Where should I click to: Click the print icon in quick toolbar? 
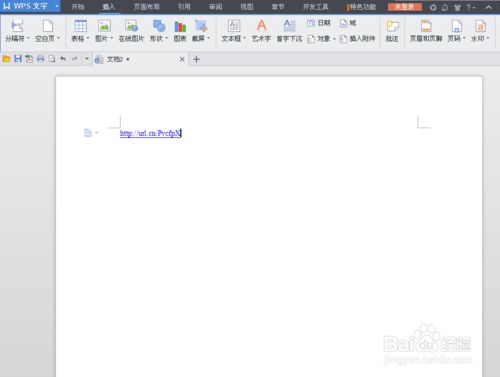(41, 59)
